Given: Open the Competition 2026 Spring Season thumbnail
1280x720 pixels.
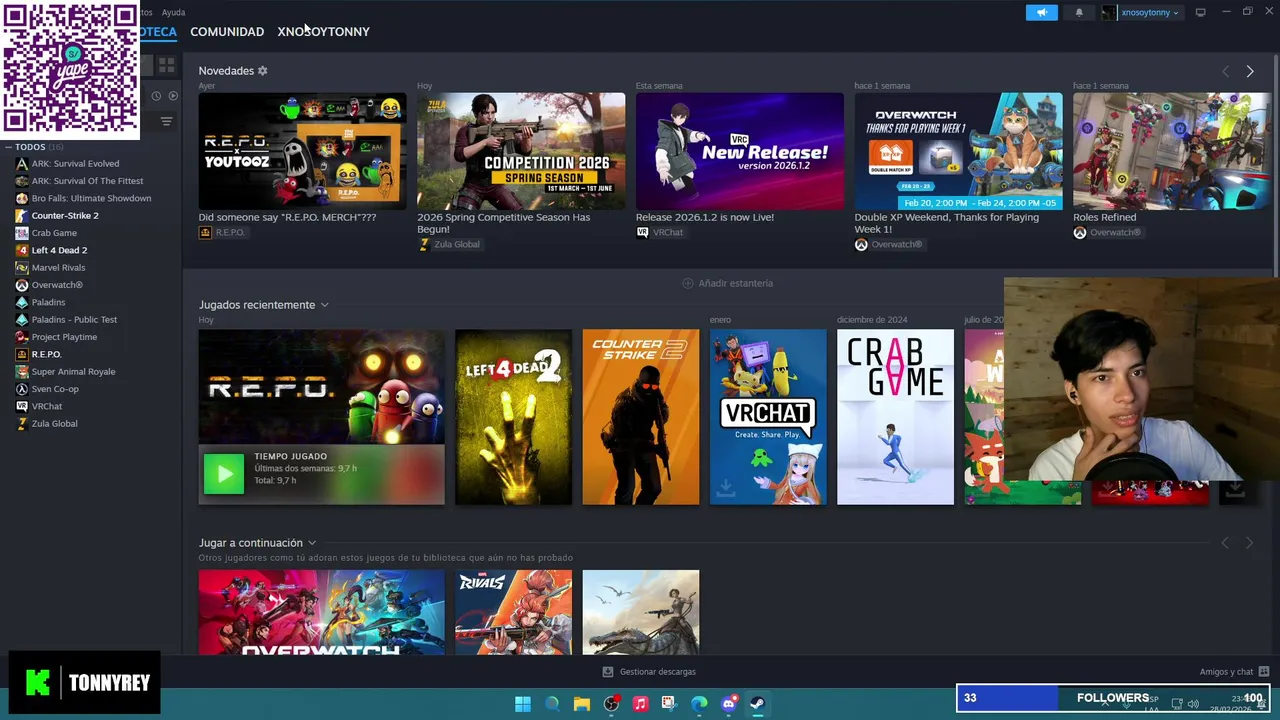Looking at the screenshot, I should [x=521, y=151].
